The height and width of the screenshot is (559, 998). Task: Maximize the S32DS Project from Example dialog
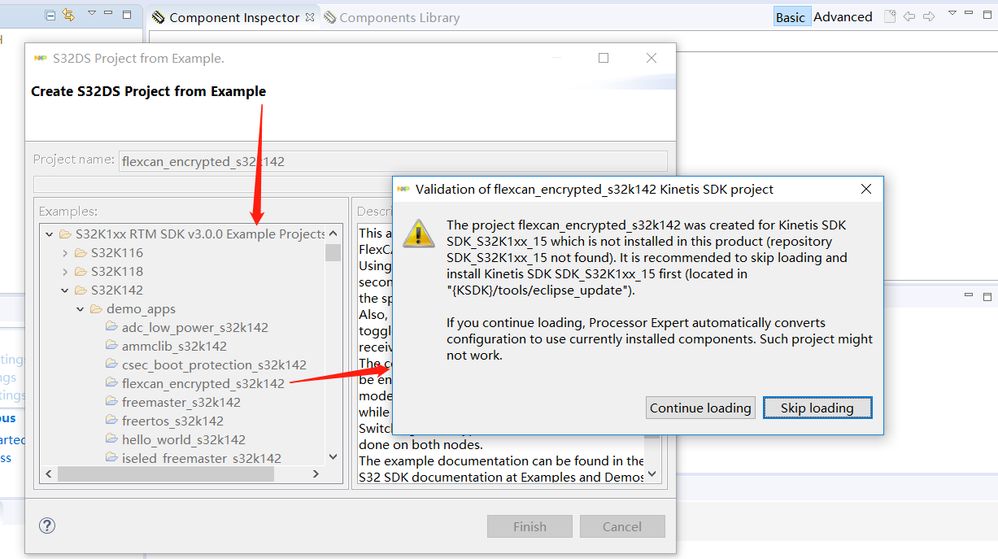coord(603,58)
